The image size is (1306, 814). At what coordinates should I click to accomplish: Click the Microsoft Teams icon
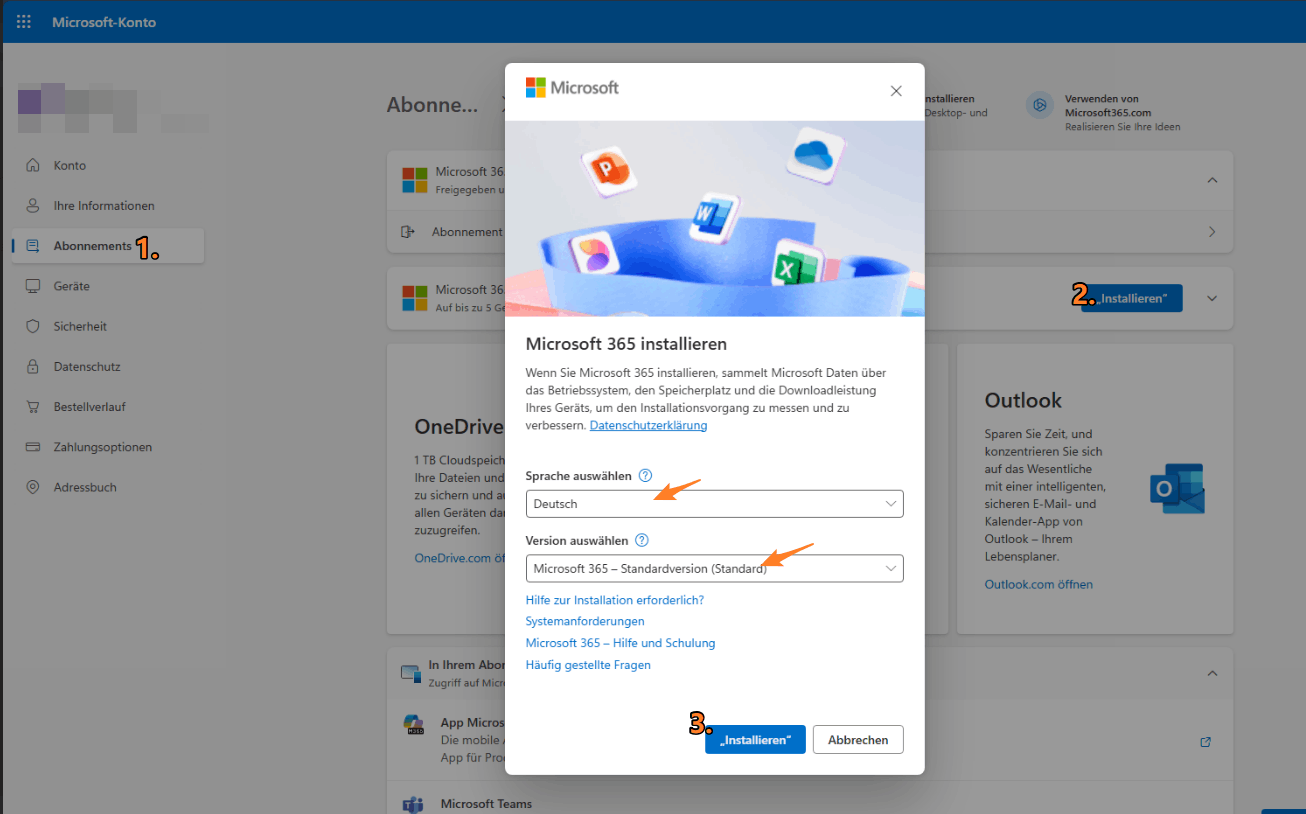[x=413, y=804]
